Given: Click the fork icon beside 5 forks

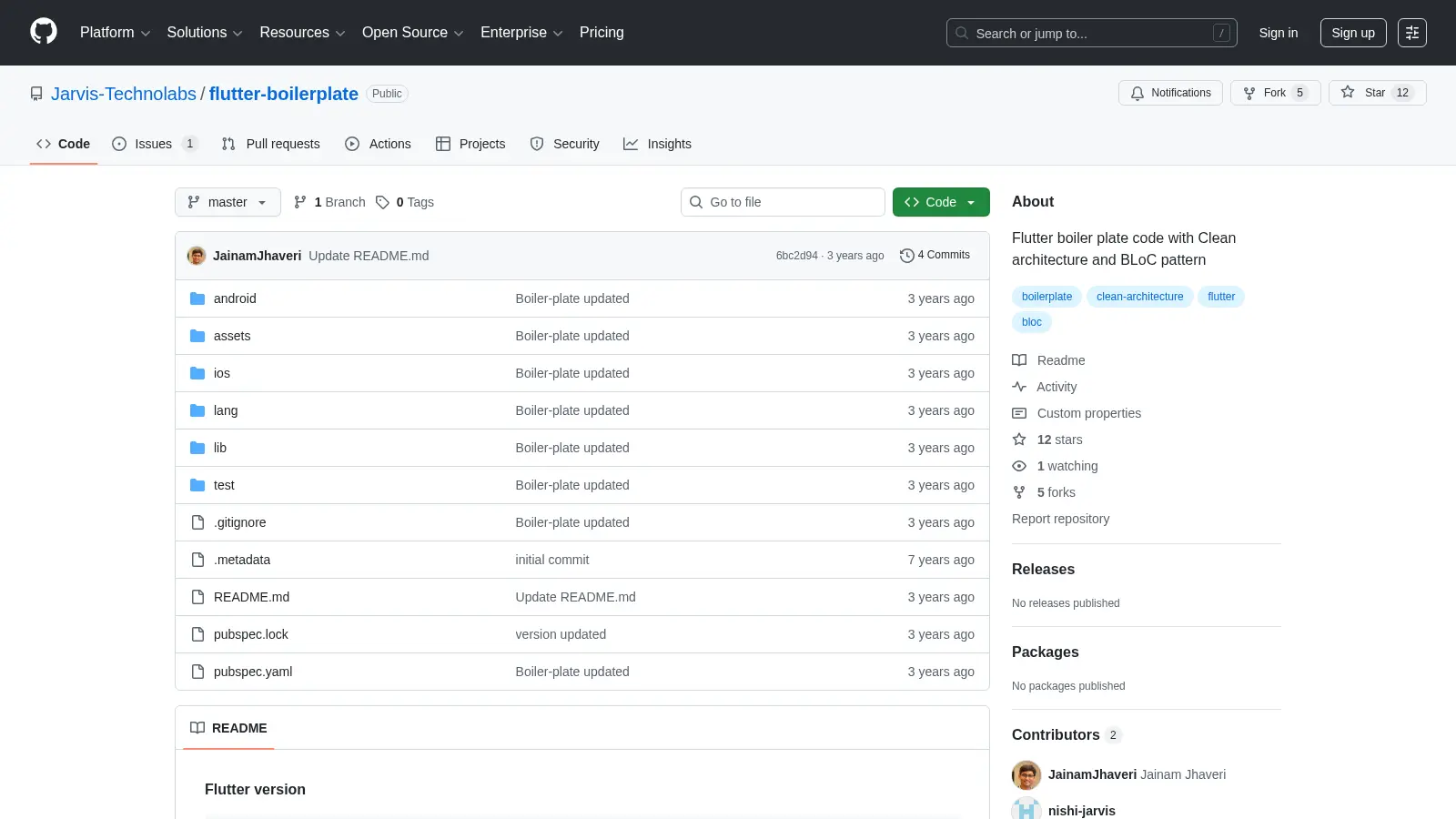Looking at the screenshot, I should click(1019, 492).
